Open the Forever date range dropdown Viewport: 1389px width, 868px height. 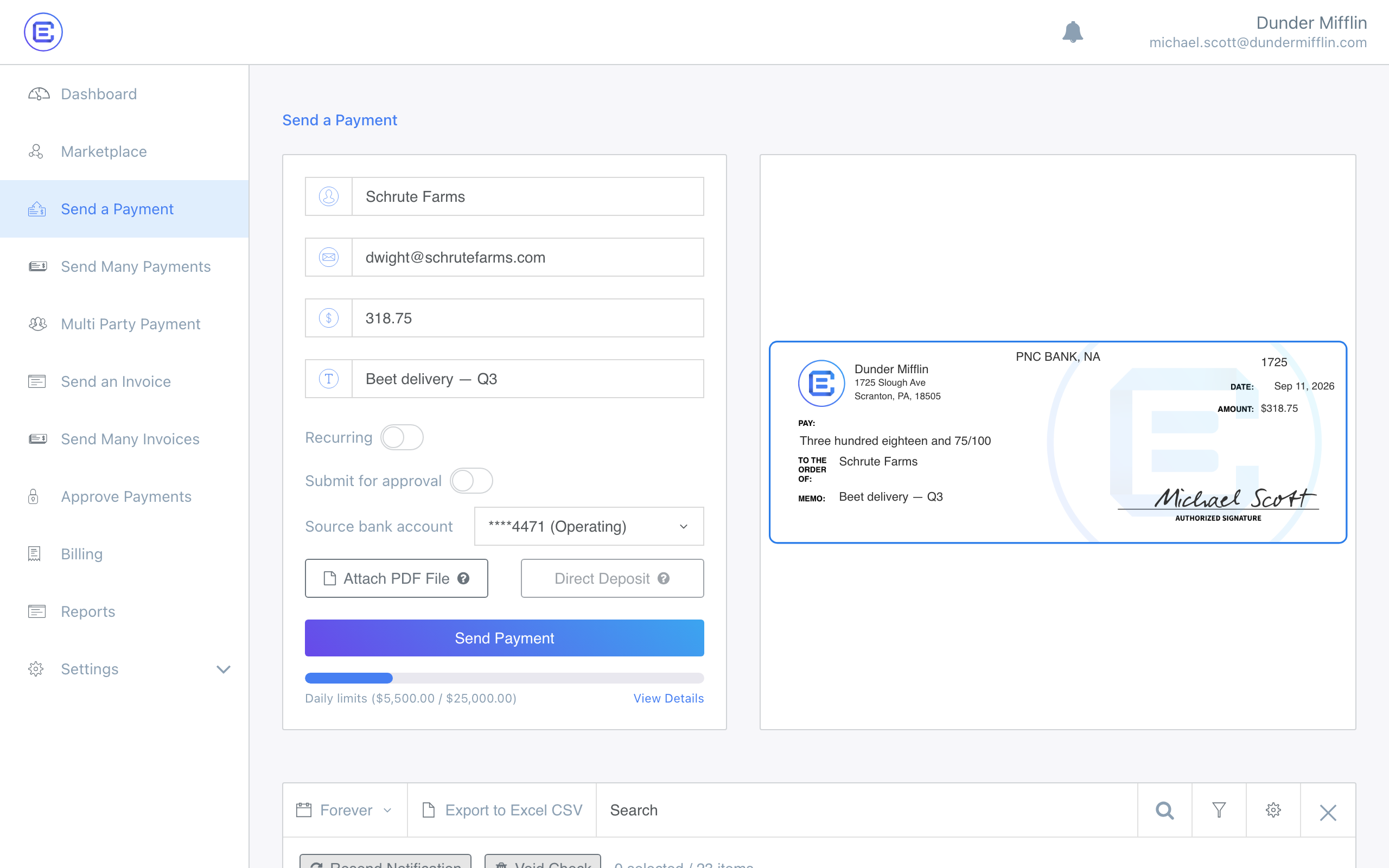tap(345, 810)
